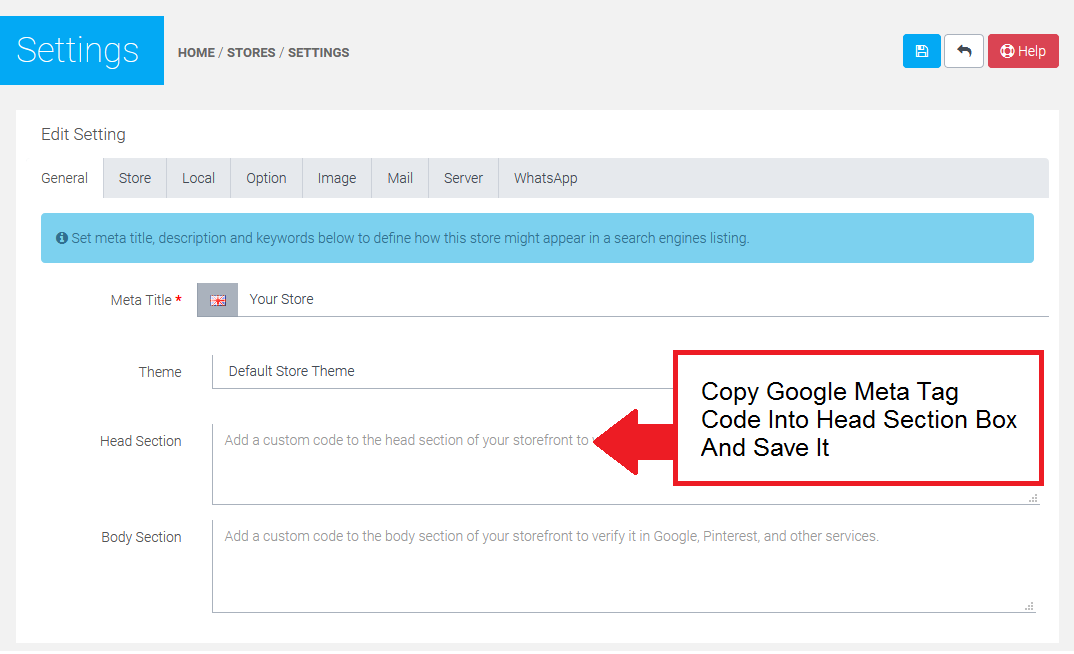This screenshot has height=654, width=1074.
Task: Open the Mail settings tab
Action: pyautogui.click(x=400, y=178)
